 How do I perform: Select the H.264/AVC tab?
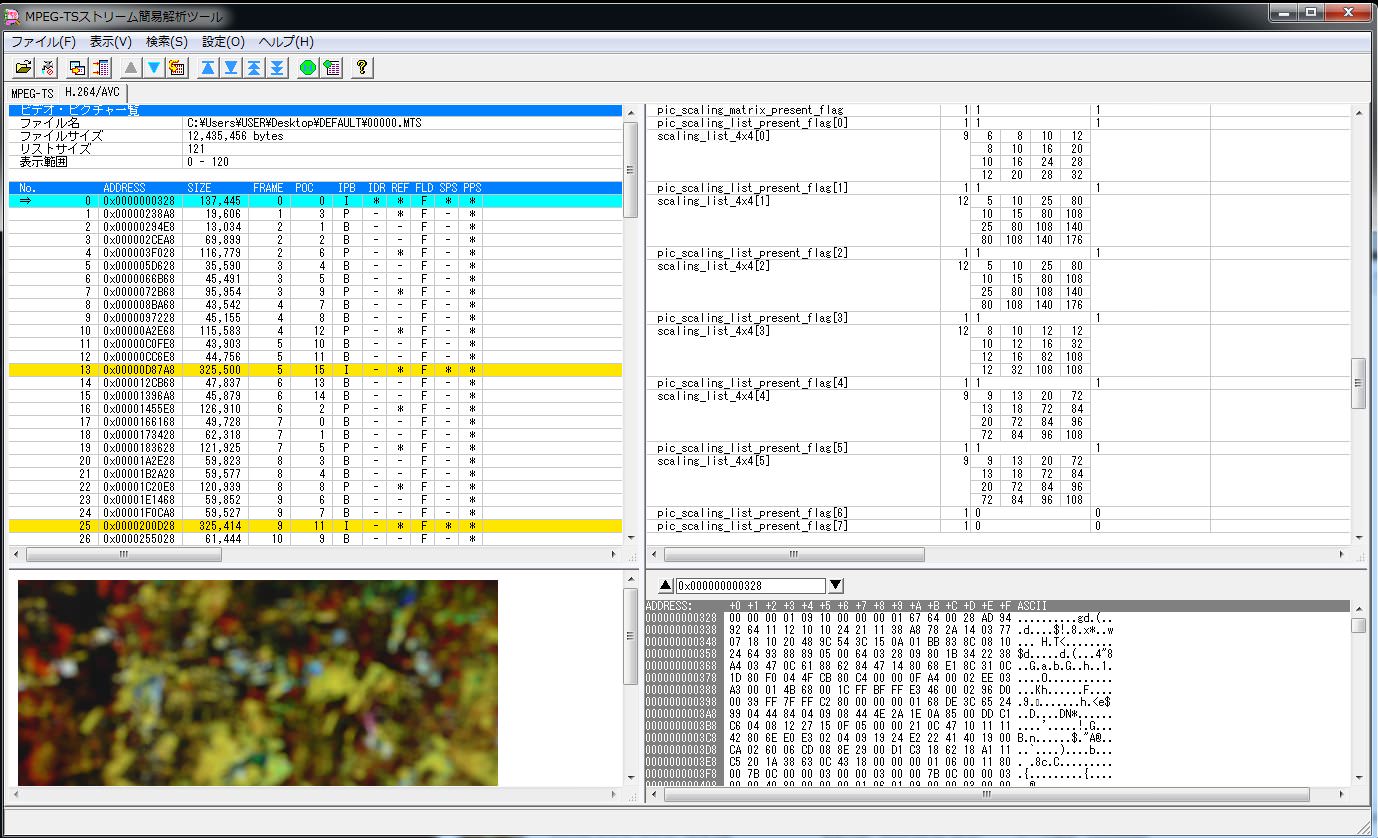(x=92, y=92)
